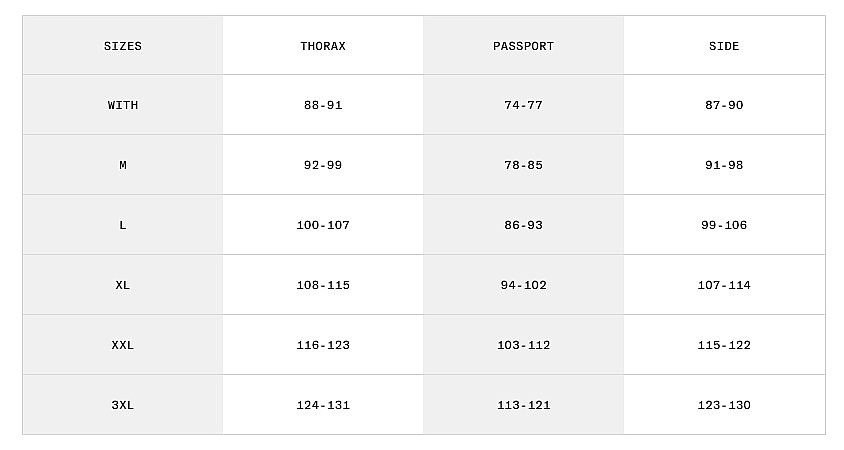This screenshot has width=844, height=450.
Task: Select the 123-130 side cell
Action: click(x=724, y=405)
